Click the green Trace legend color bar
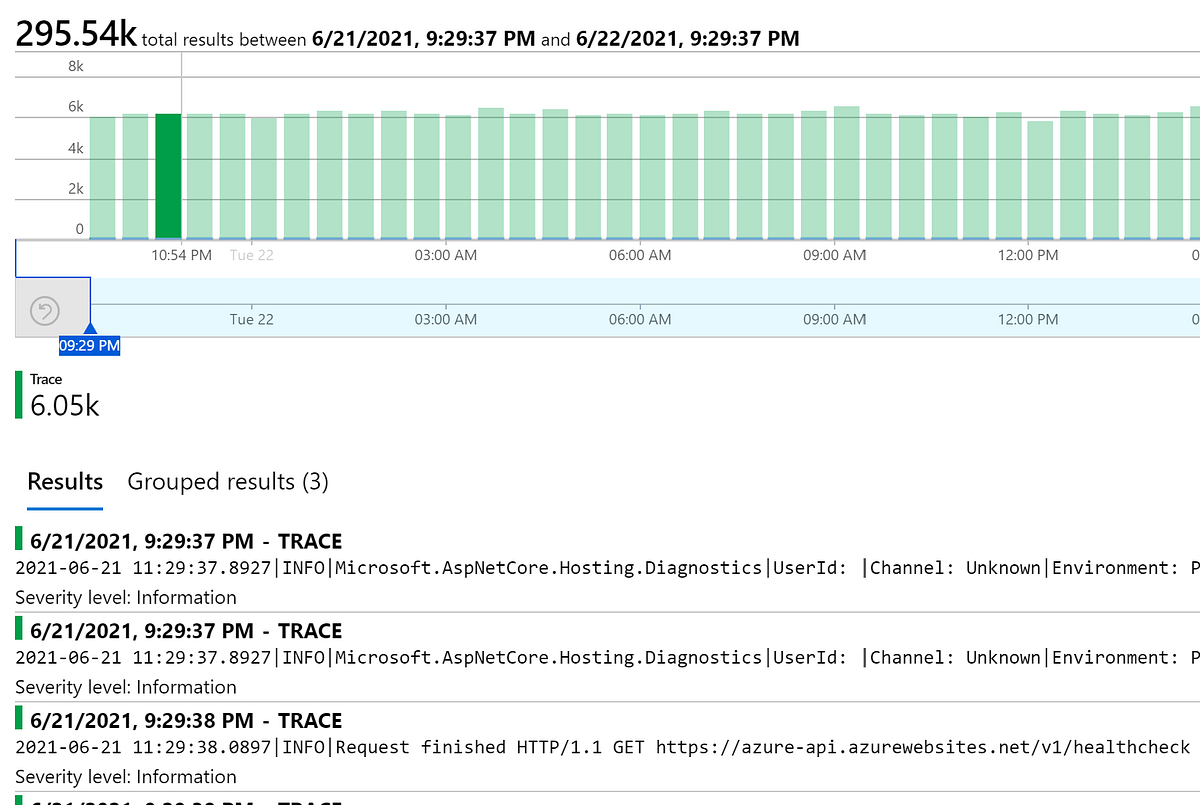The width and height of the screenshot is (1200, 805). tap(17, 394)
